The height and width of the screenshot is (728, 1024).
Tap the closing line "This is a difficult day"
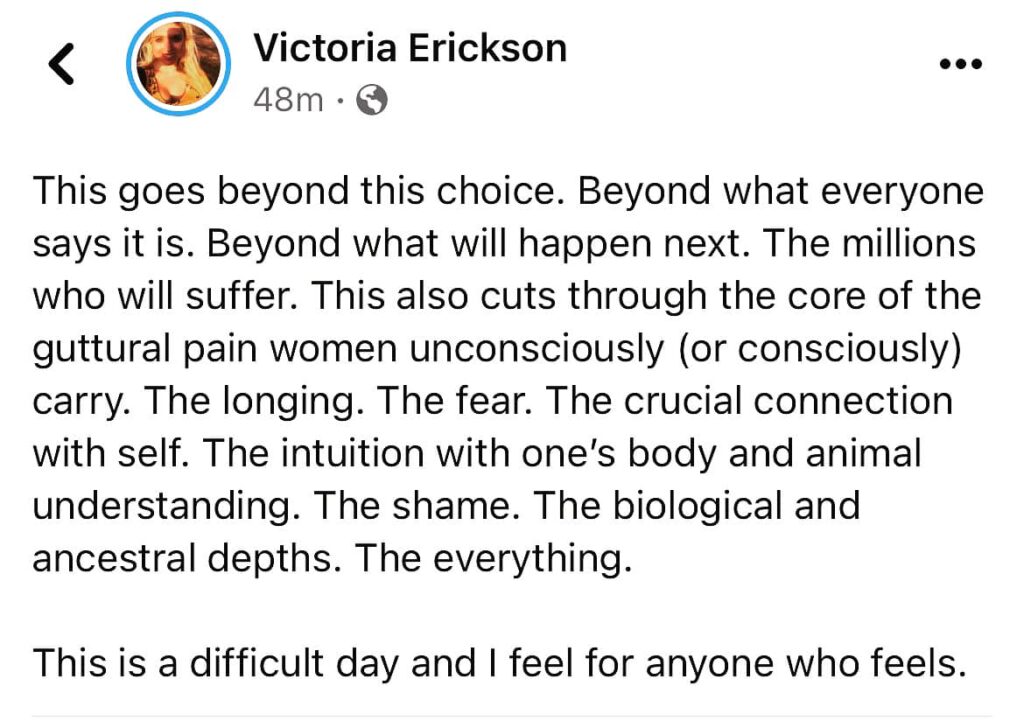coord(500,662)
